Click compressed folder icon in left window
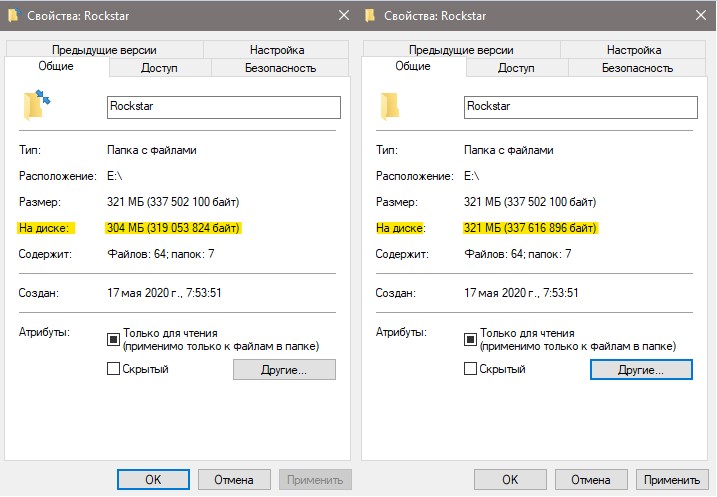 click(37, 105)
